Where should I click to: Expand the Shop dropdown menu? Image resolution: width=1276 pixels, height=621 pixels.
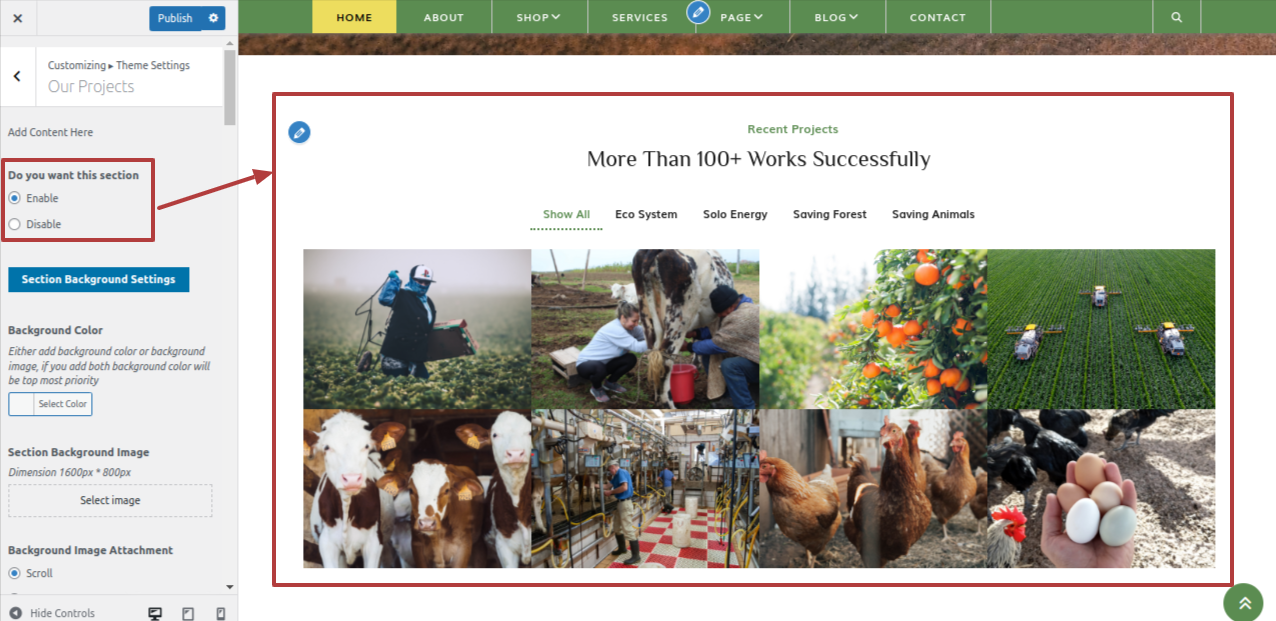pos(539,17)
